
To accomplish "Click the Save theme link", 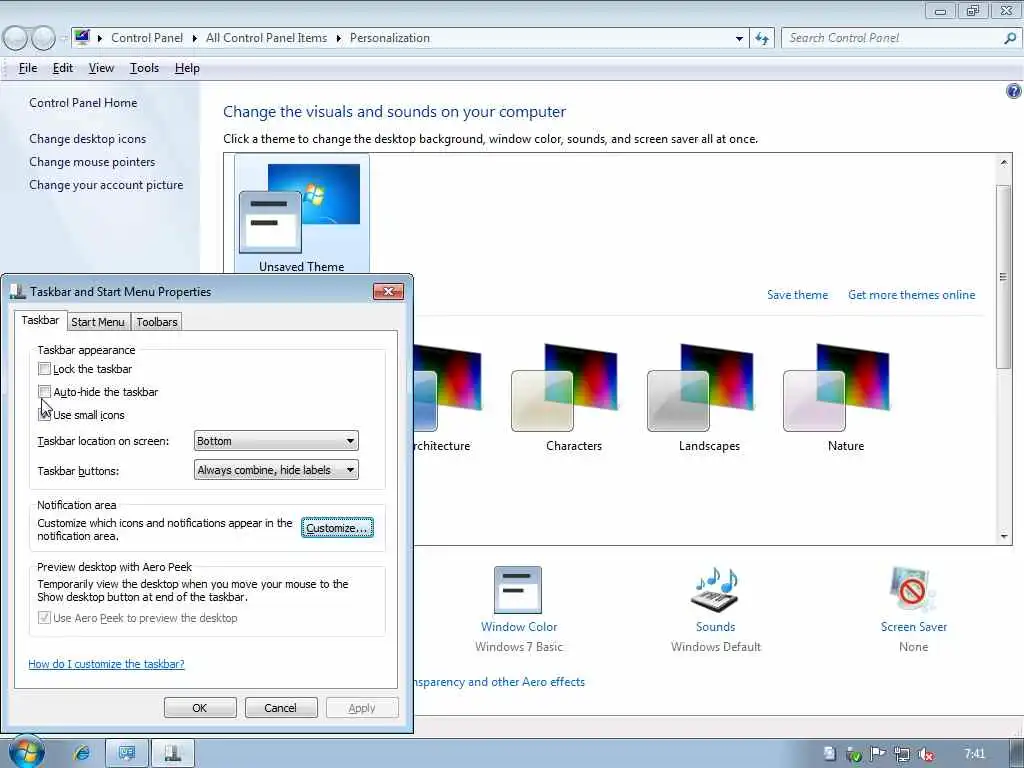I will pyautogui.click(x=797, y=295).
